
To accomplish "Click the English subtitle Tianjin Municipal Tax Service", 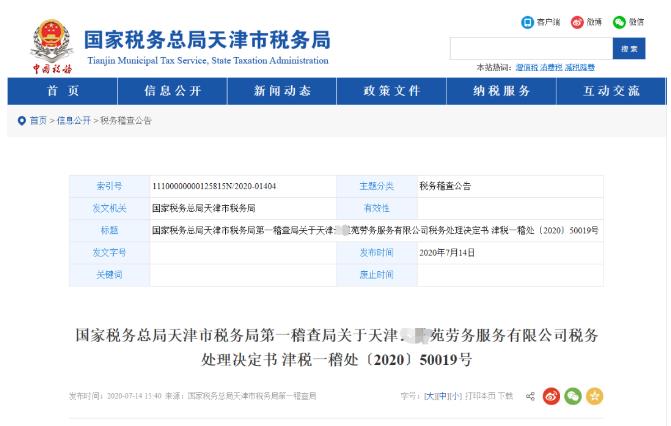I will click(x=208, y=61).
